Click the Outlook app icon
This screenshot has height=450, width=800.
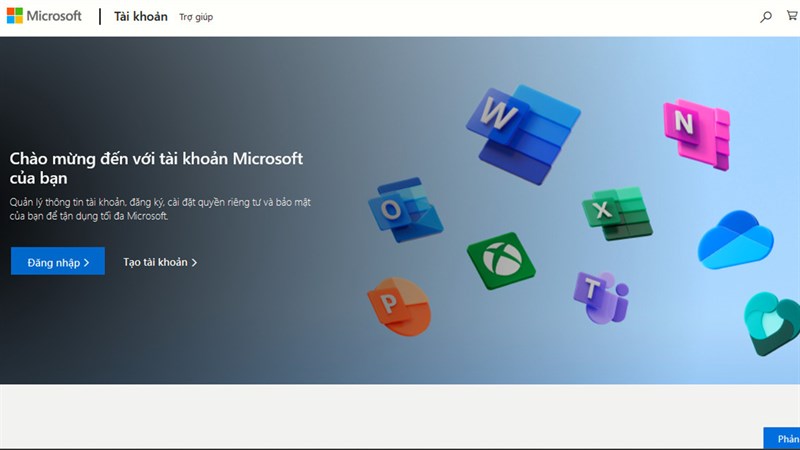tap(406, 209)
